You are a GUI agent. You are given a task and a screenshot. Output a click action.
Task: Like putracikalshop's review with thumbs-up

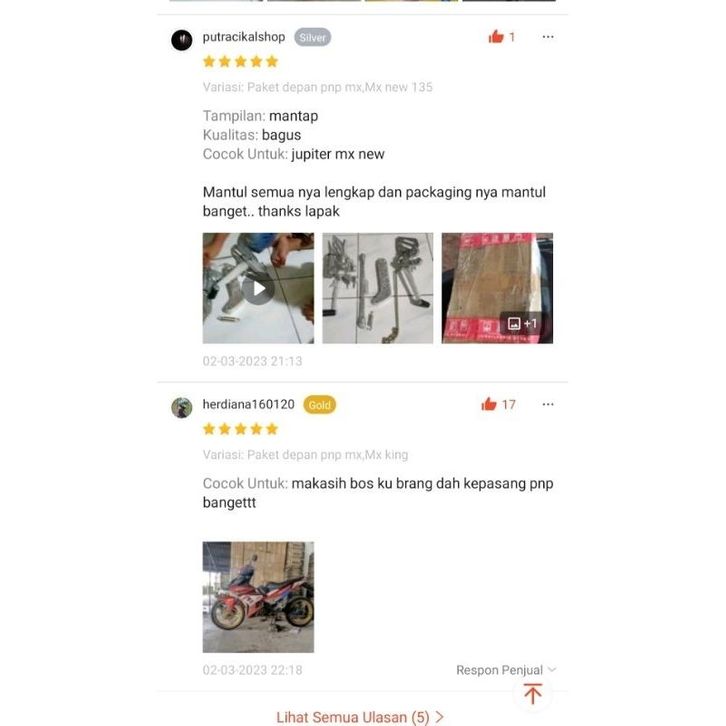[x=496, y=37]
